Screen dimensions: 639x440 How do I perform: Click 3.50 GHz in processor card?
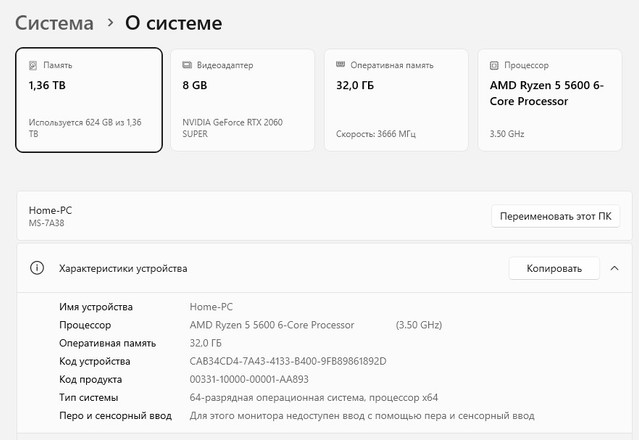(x=507, y=134)
